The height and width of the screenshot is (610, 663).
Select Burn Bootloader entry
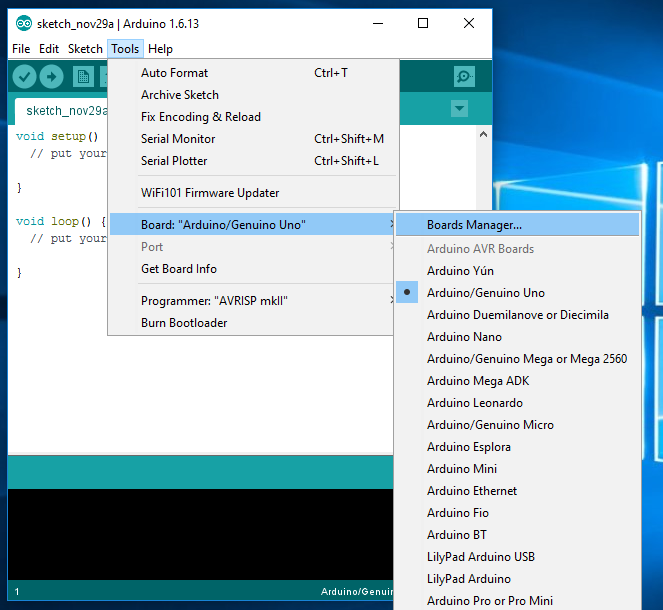coord(252,323)
